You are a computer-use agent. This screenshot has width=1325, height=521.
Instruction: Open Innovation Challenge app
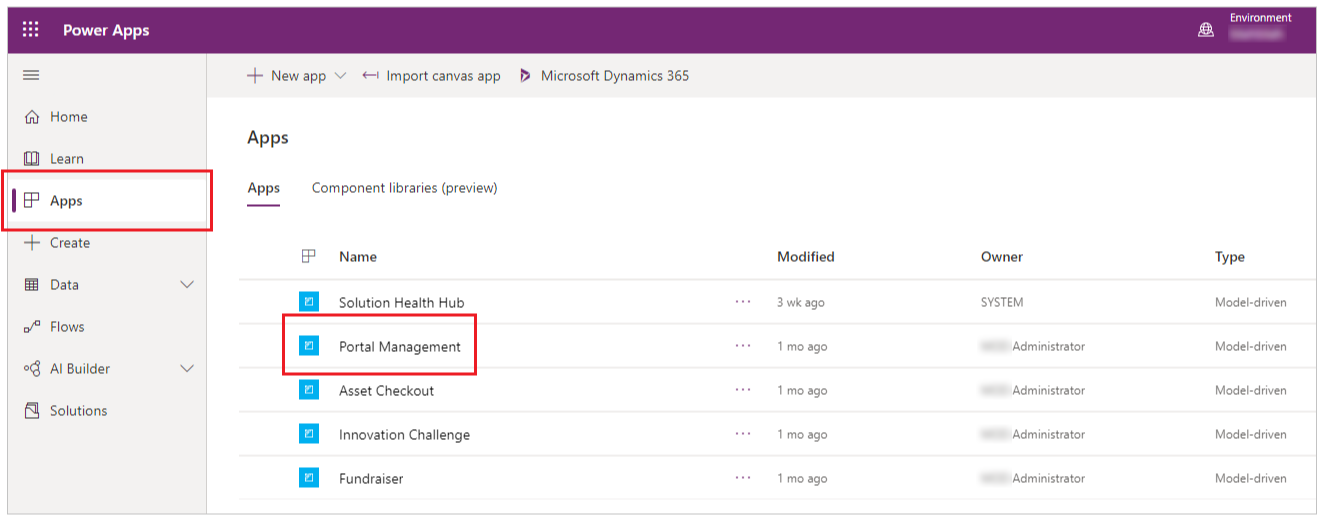pos(404,435)
